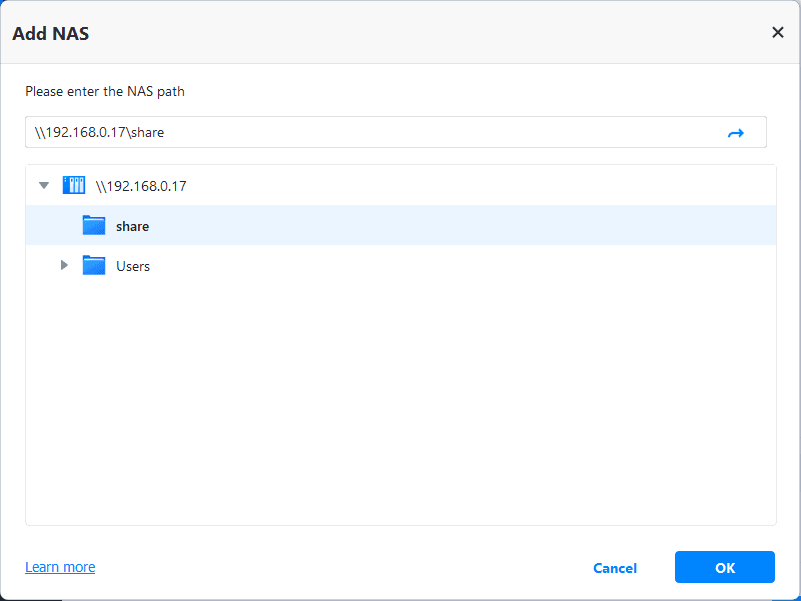The image size is (801, 601).
Task: Collapse the \\192.168.0.17 tree node
Action: click(x=44, y=185)
